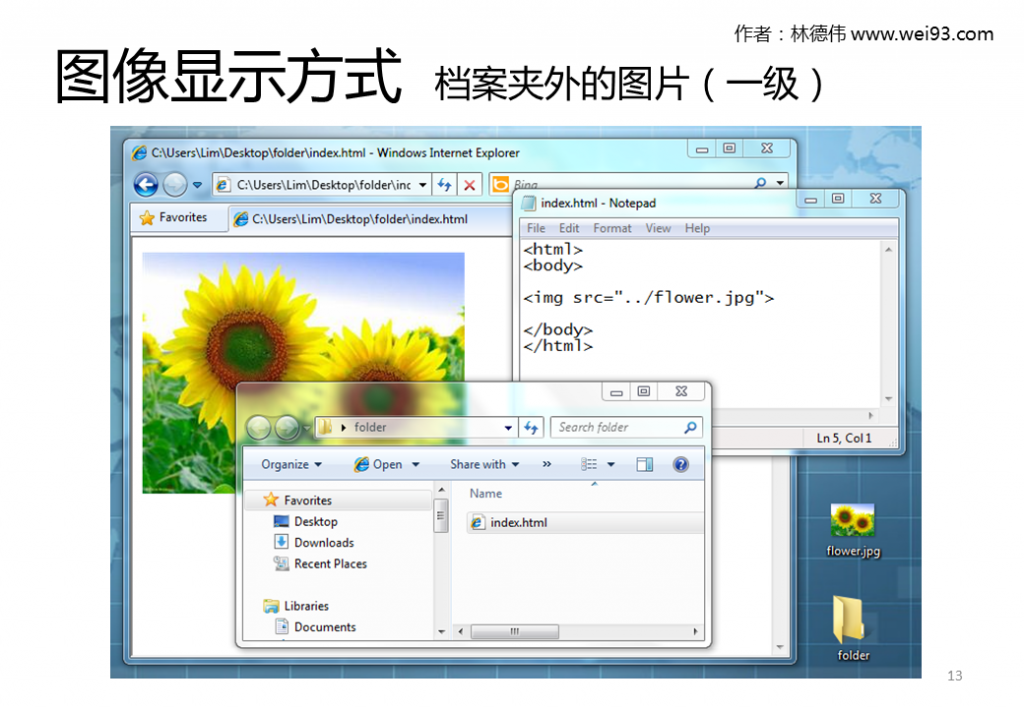Click the Open button in Explorer toolbar

tap(379, 464)
